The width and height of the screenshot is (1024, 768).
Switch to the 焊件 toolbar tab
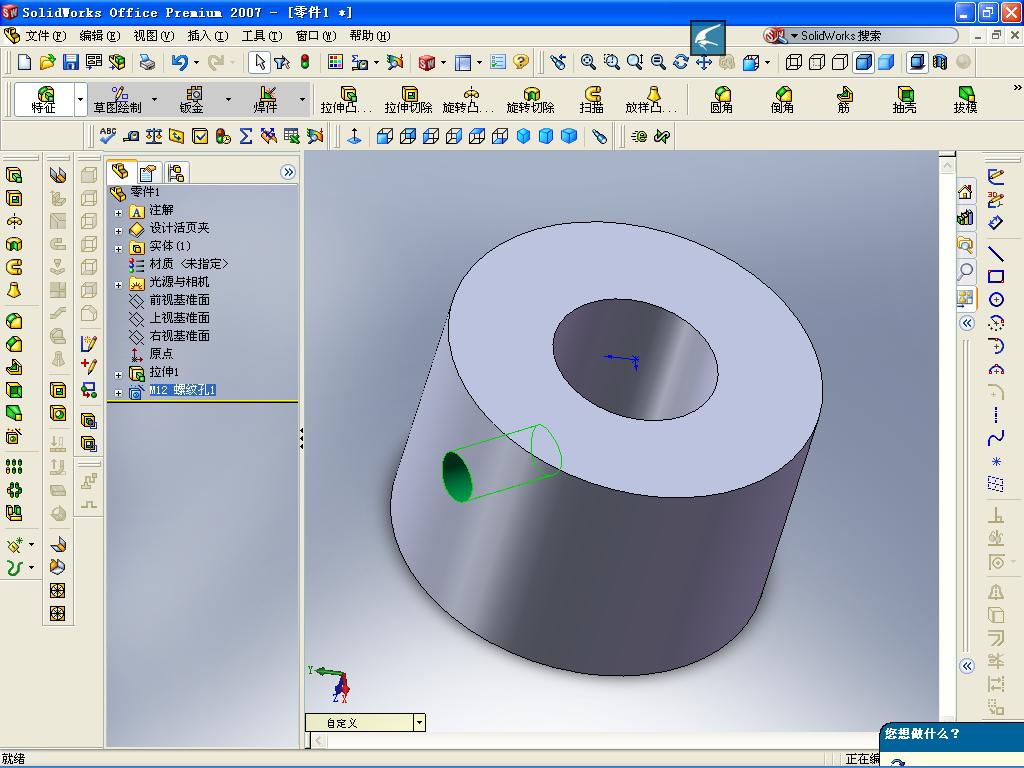267,100
